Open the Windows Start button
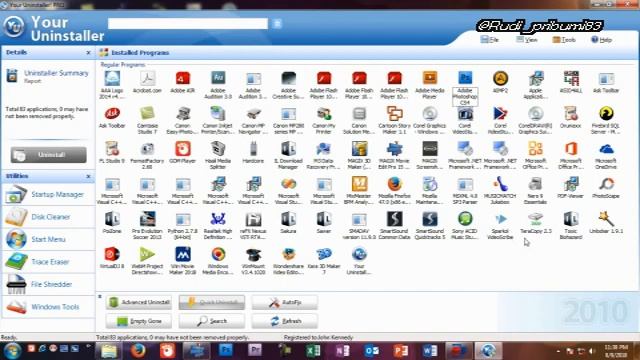 [x=12, y=351]
